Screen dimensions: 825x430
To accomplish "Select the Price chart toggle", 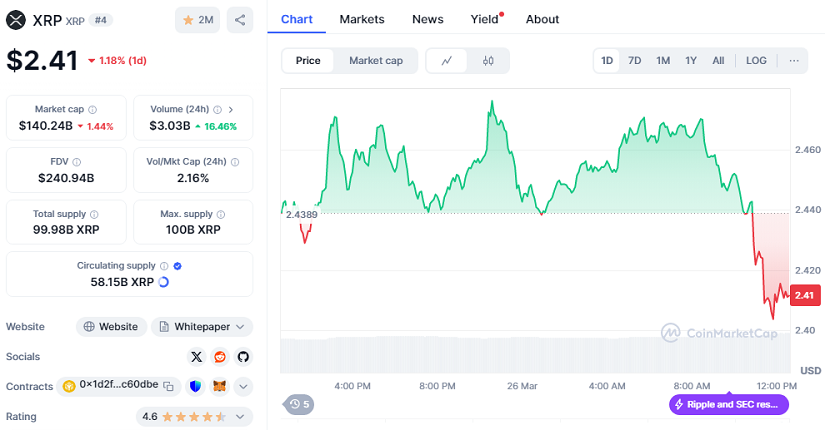I will [308, 61].
